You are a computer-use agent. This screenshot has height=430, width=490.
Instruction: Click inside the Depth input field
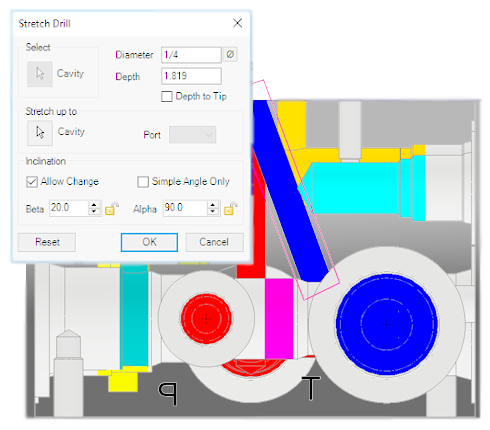pos(191,76)
